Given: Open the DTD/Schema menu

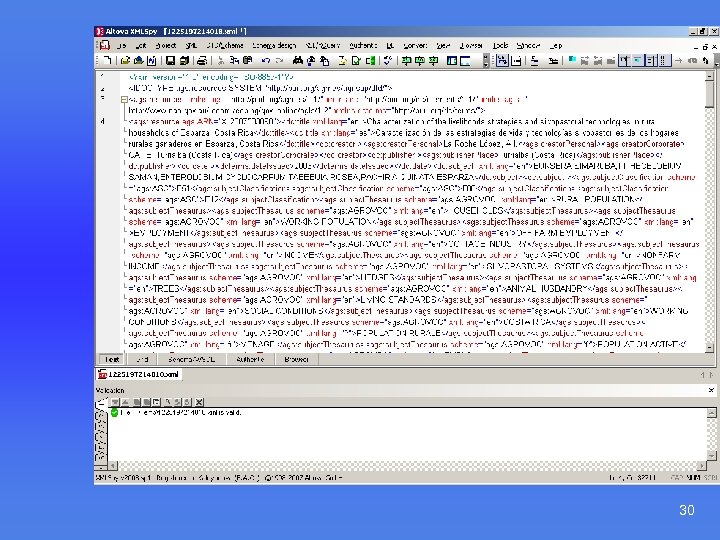Looking at the screenshot, I should [225, 45].
